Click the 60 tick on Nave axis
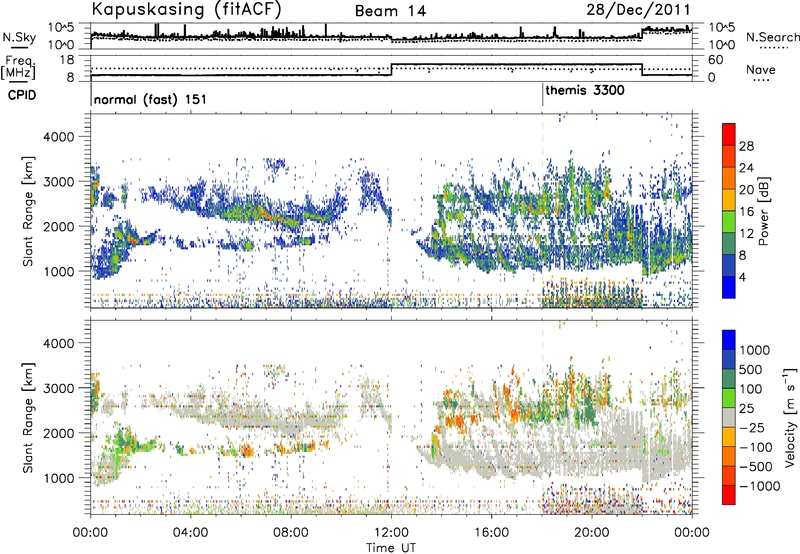Screen dimensions: 800x554 coord(716,60)
